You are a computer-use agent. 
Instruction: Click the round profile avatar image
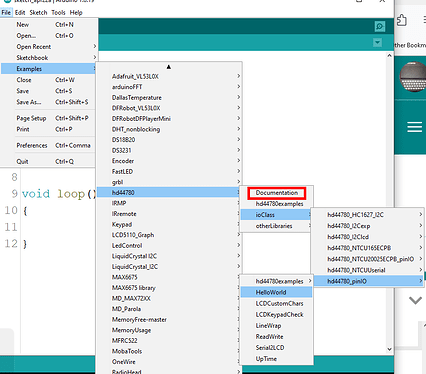413,77
